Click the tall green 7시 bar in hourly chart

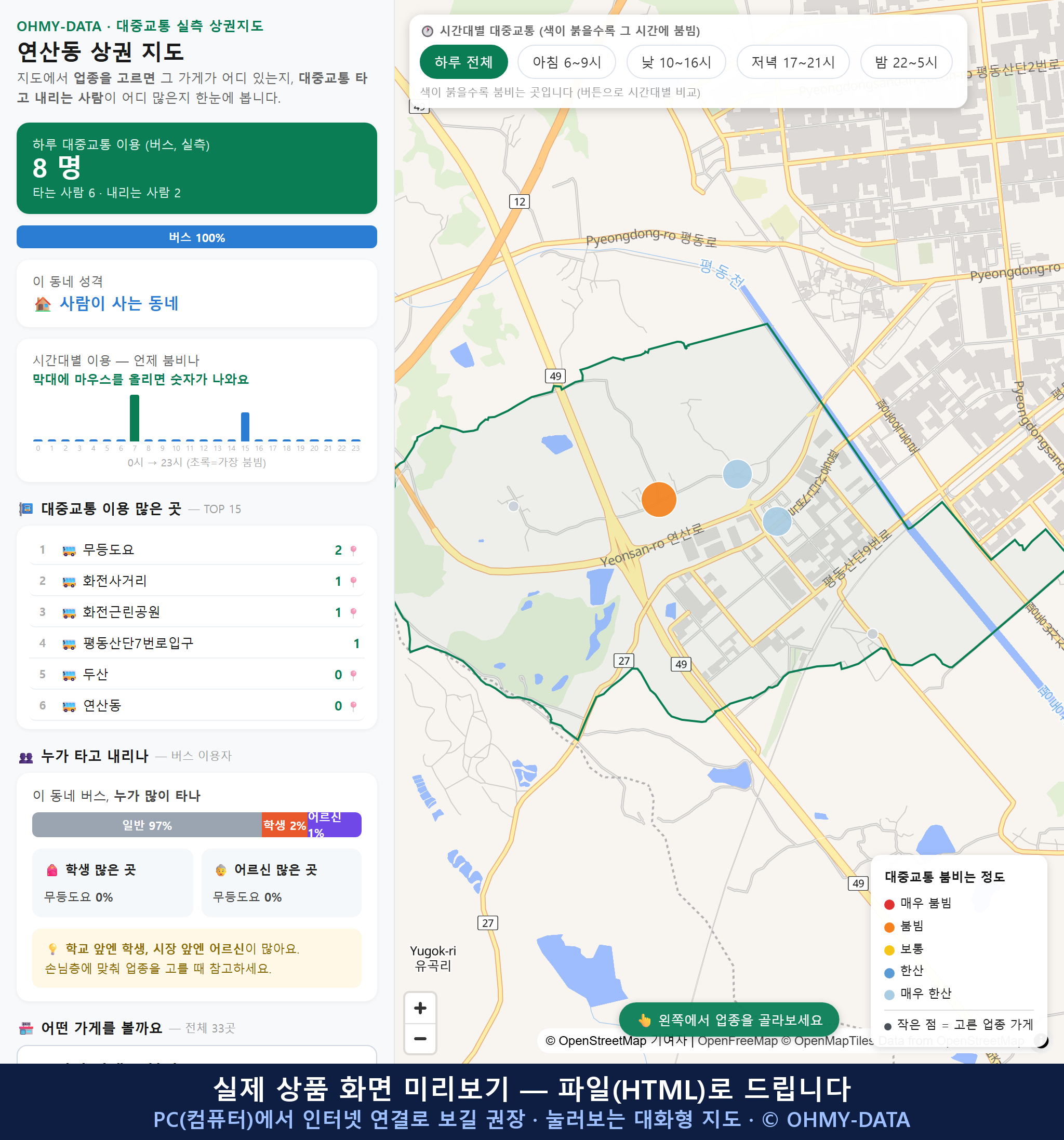point(134,418)
